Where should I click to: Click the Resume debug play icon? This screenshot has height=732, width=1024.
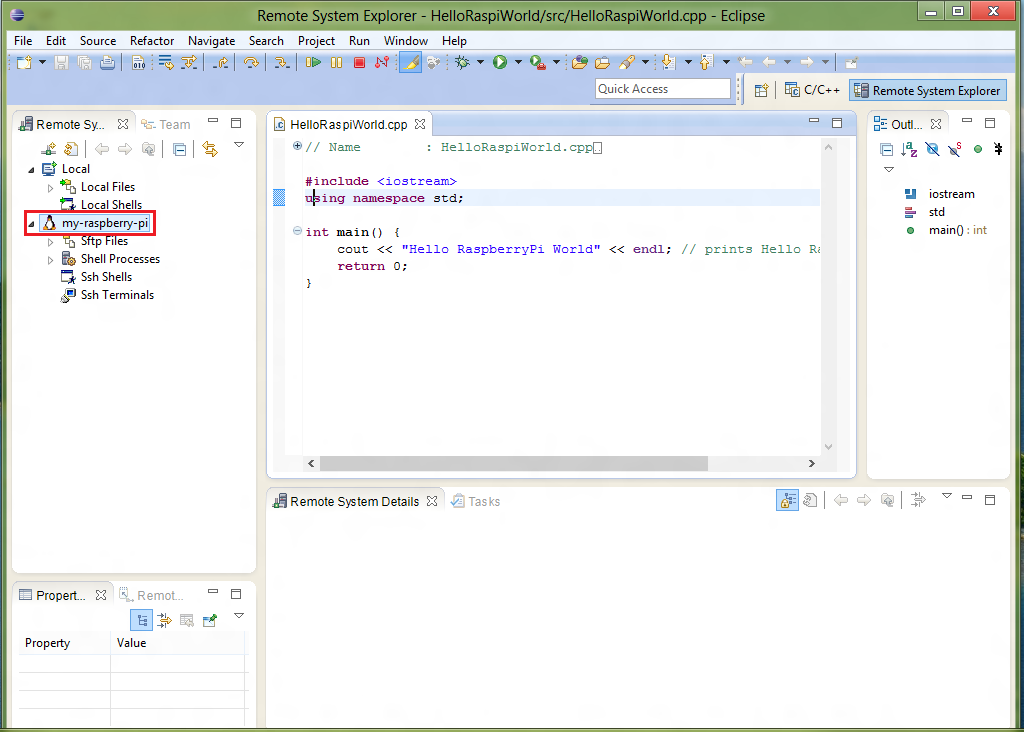(x=313, y=63)
